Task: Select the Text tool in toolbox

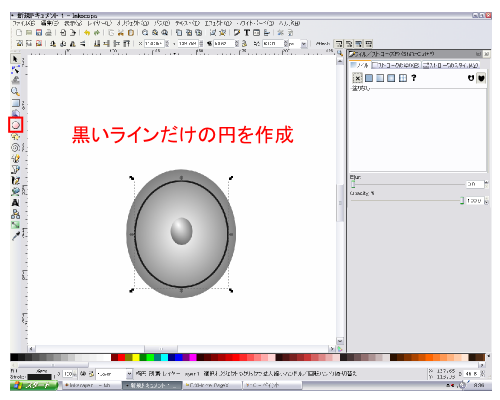Action: coord(15,203)
